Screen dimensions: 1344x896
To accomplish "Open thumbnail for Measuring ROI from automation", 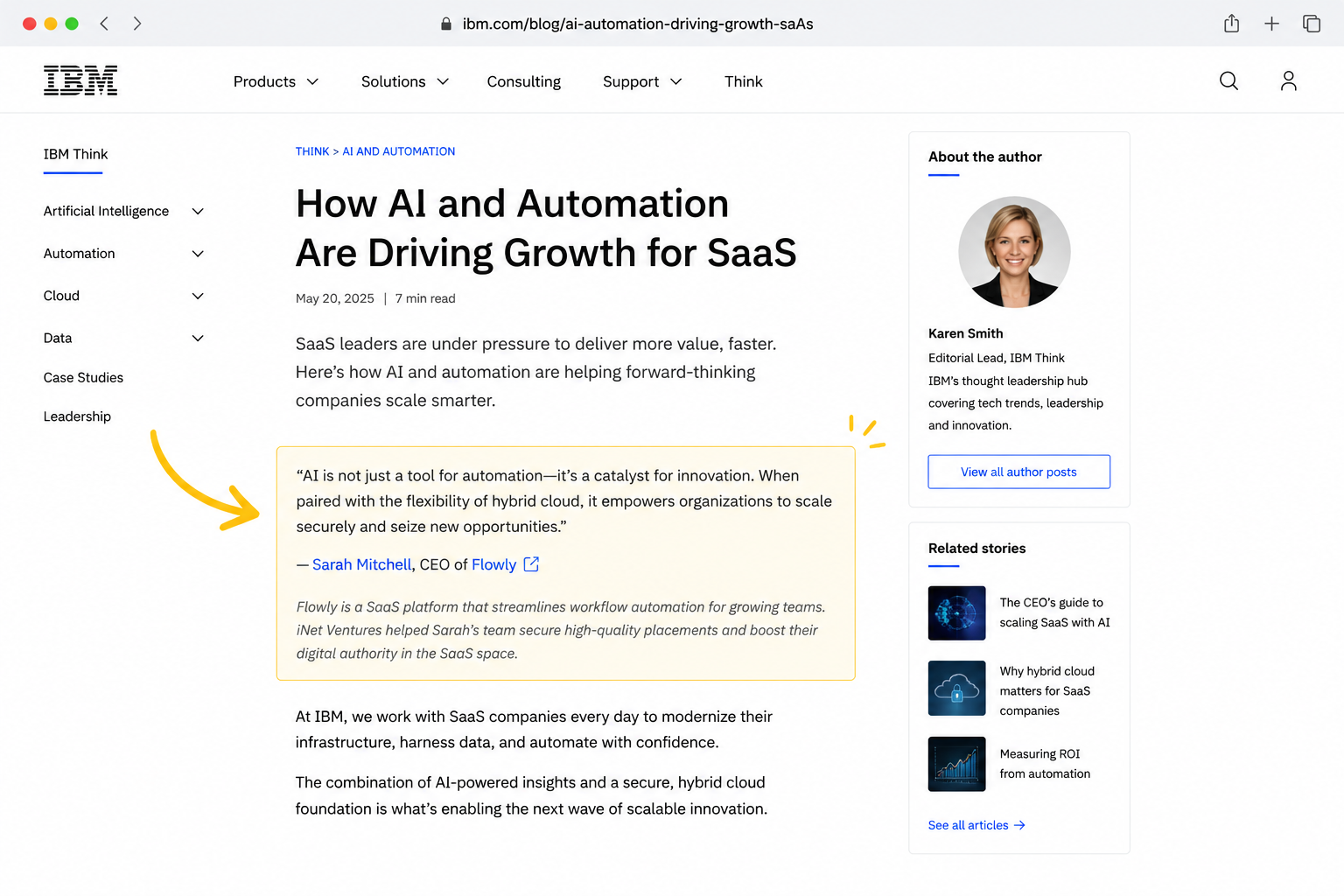I will [956, 764].
